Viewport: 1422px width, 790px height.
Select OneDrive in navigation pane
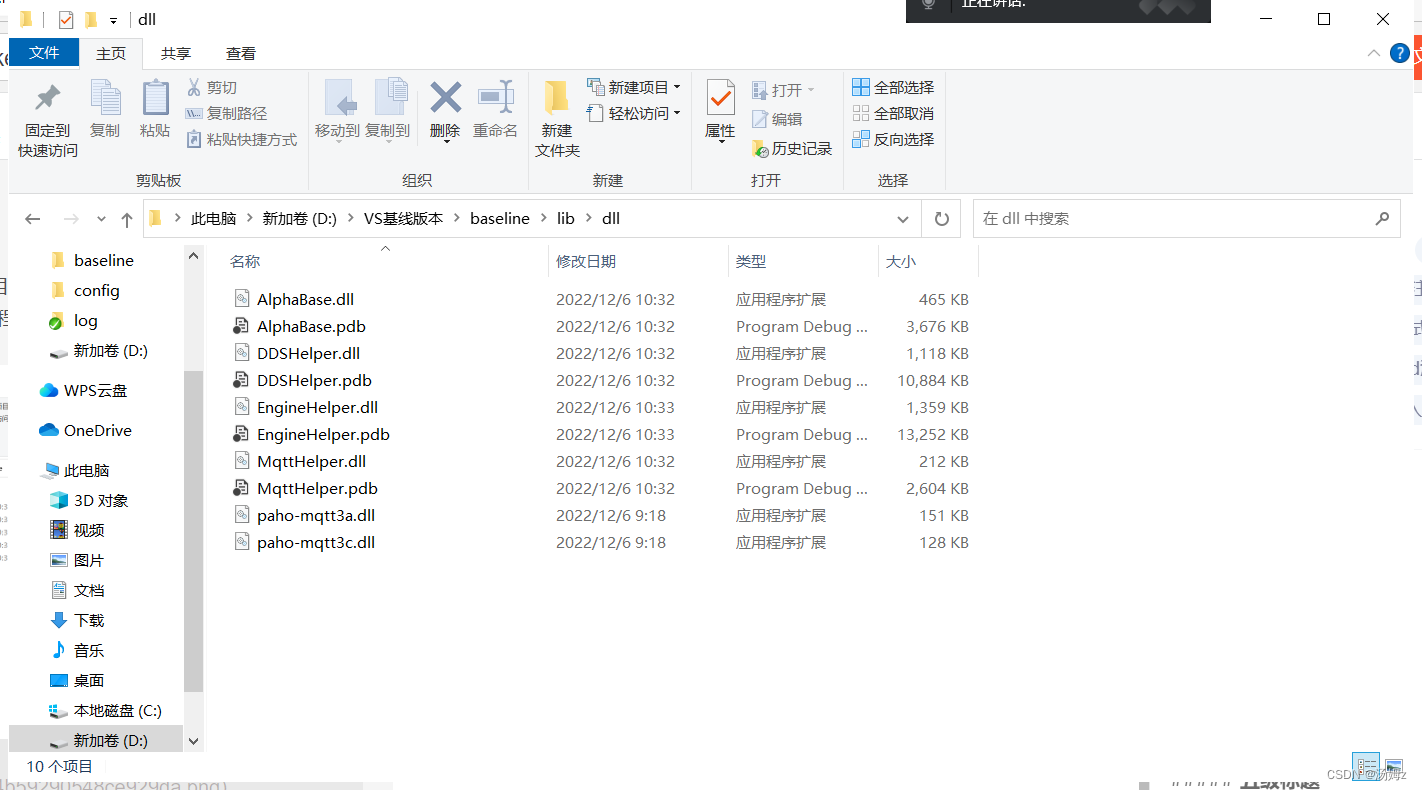point(97,430)
